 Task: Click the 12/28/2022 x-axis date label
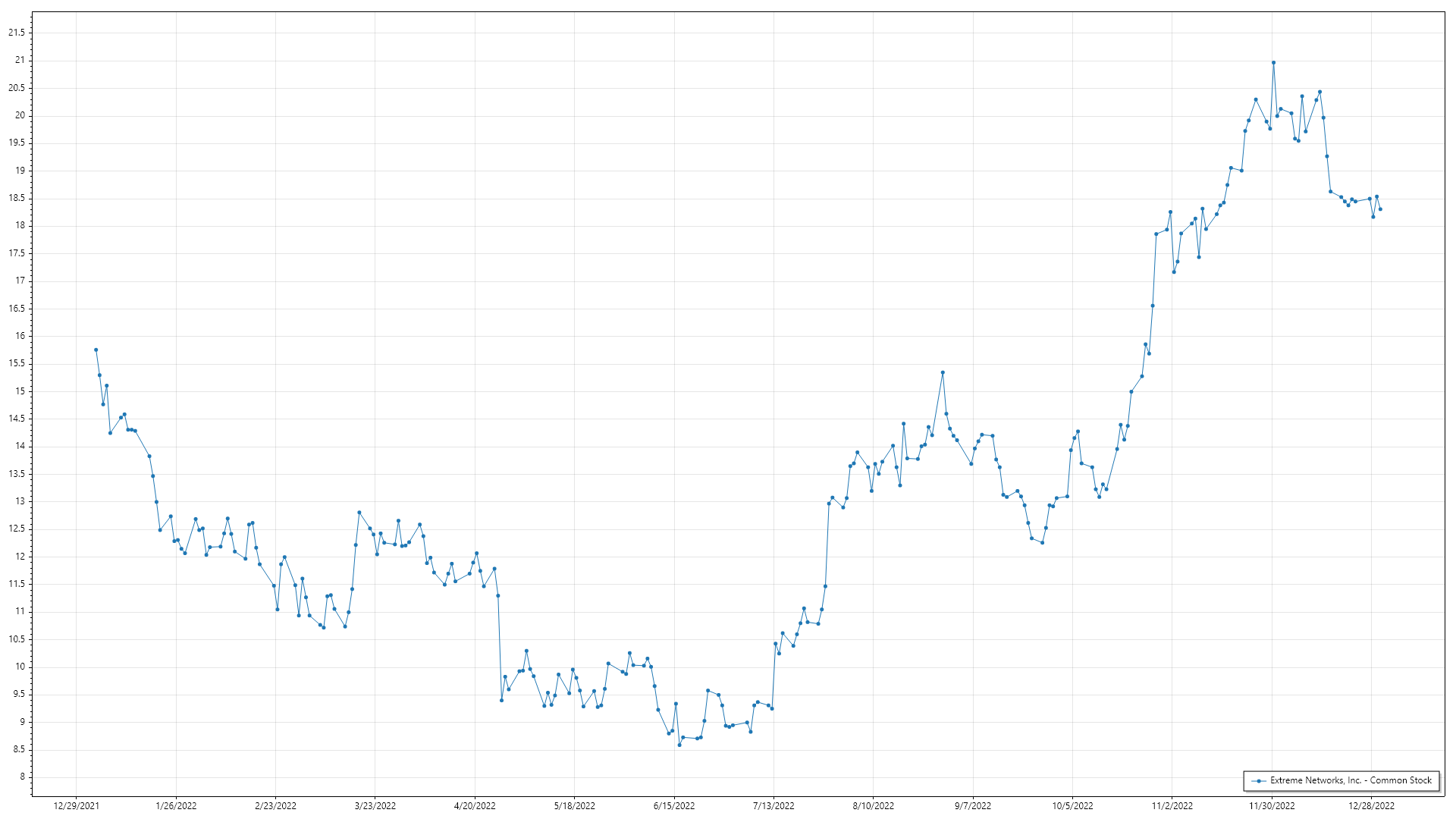pyautogui.click(x=1371, y=806)
